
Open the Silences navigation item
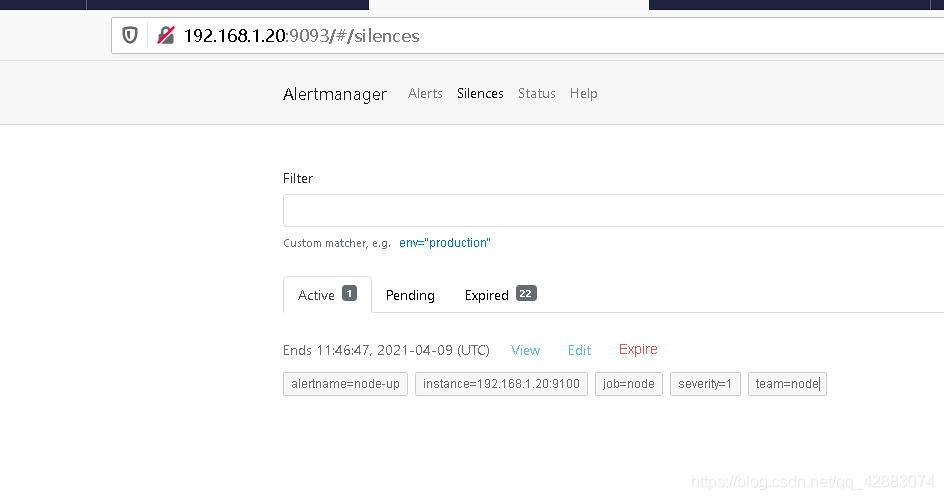480,93
